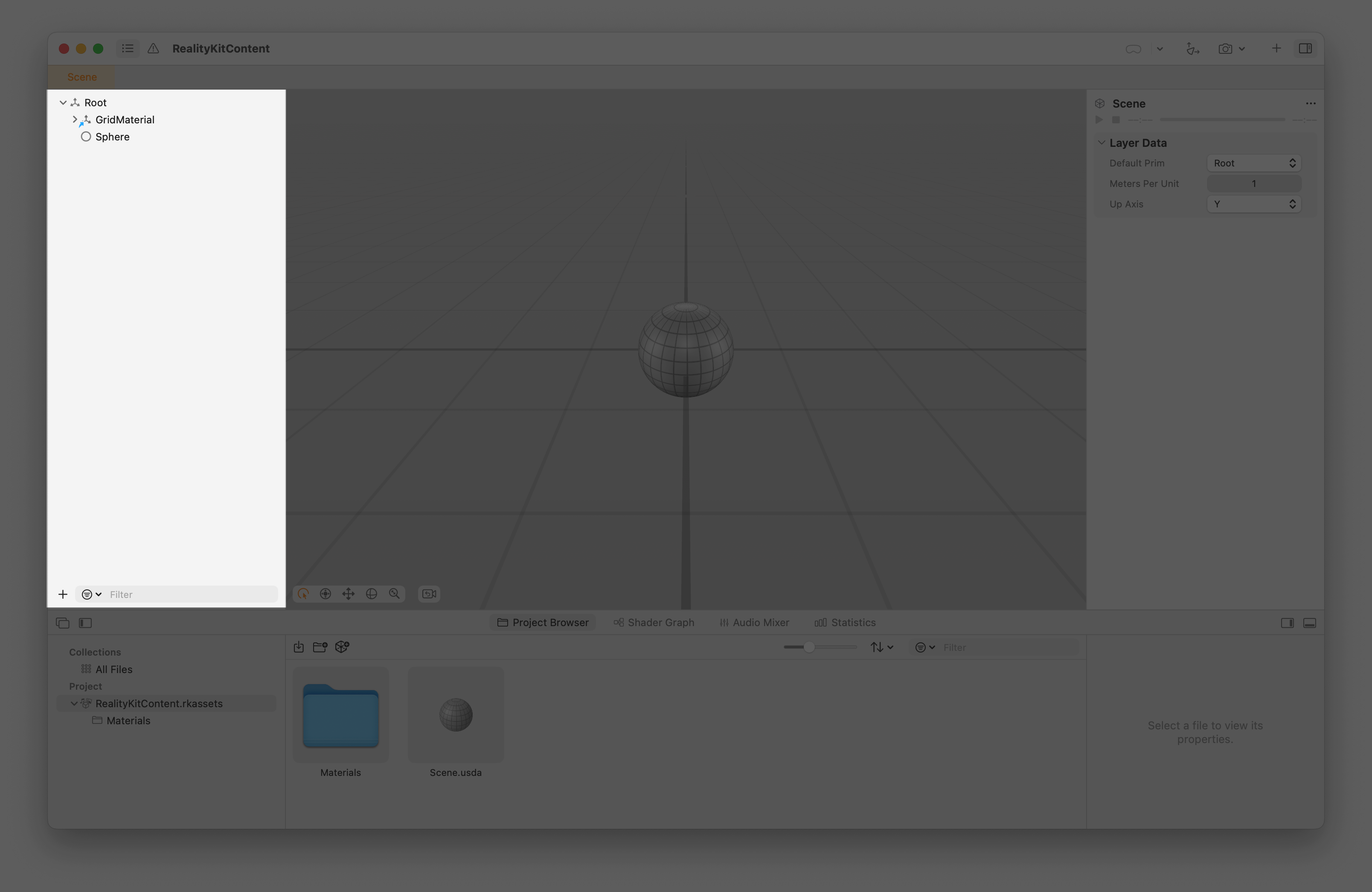Import files using the import icon

299,647
